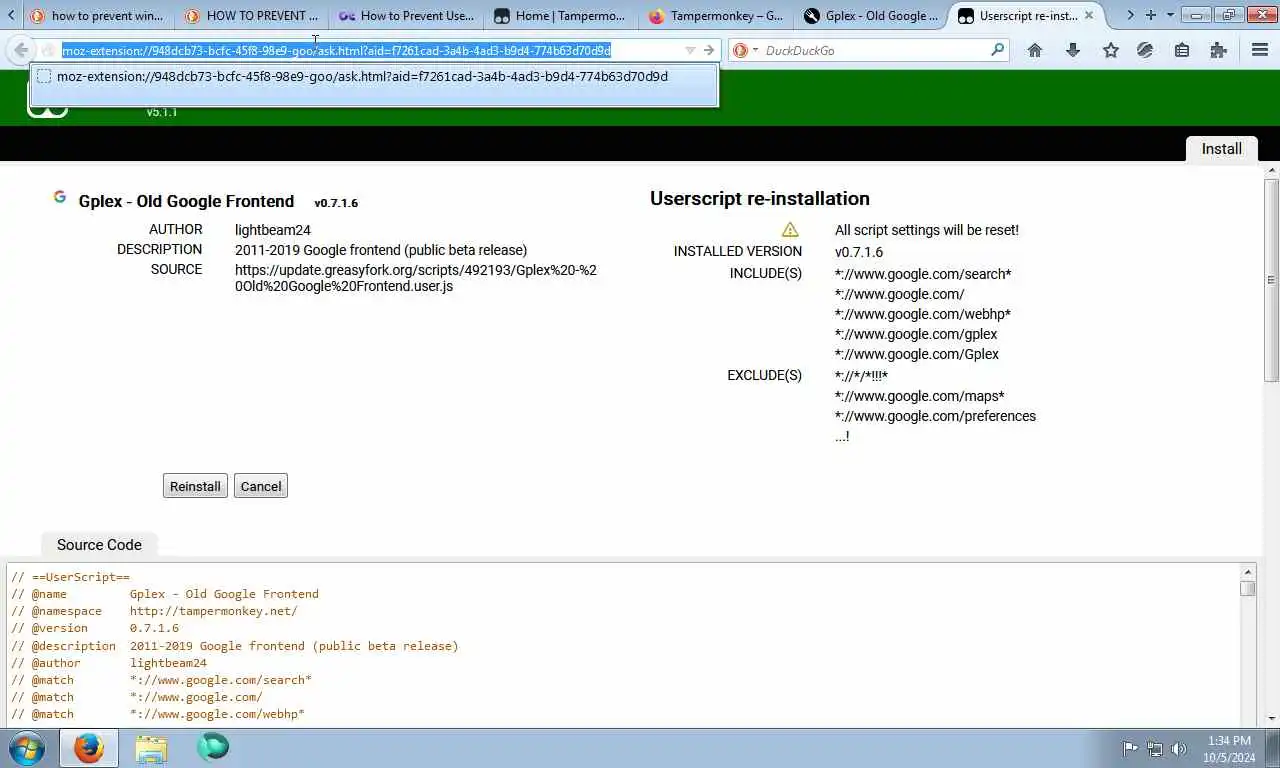The width and height of the screenshot is (1280, 768).
Task: Select the Source Code tab
Action: pyautogui.click(x=99, y=545)
